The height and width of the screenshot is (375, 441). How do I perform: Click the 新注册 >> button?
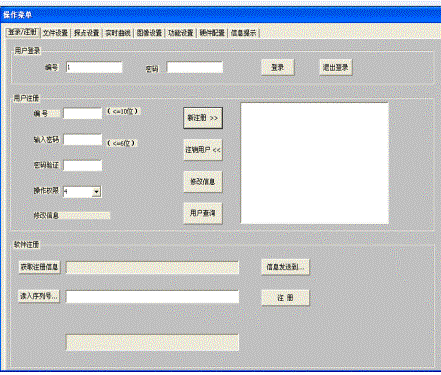point(203,118)
